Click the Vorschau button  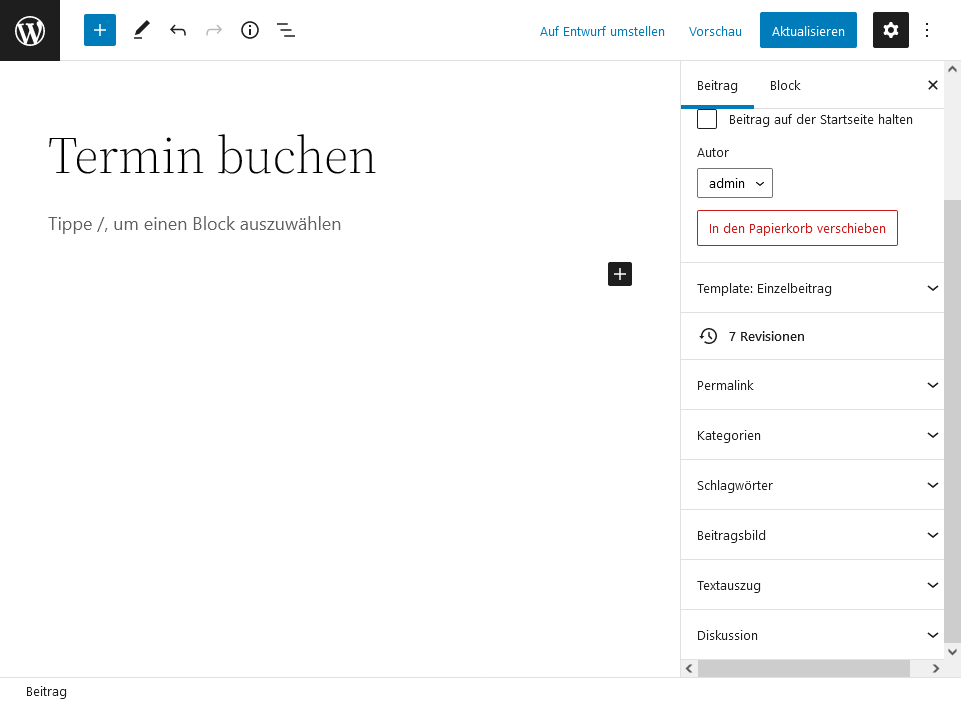pos(715,31)
